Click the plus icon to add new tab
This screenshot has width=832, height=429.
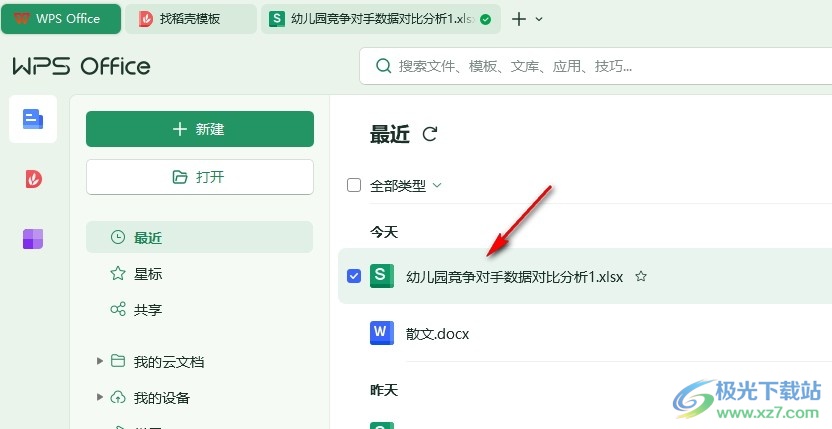point(518,19)
